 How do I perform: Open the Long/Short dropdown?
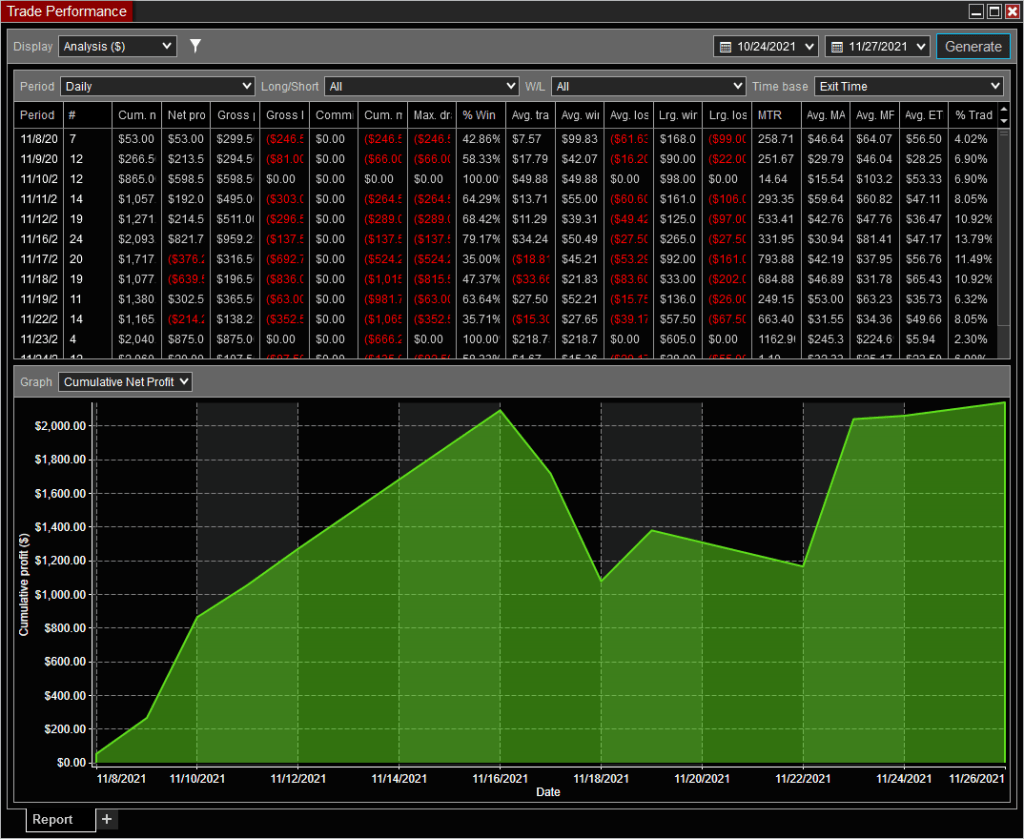pos(421,87)
